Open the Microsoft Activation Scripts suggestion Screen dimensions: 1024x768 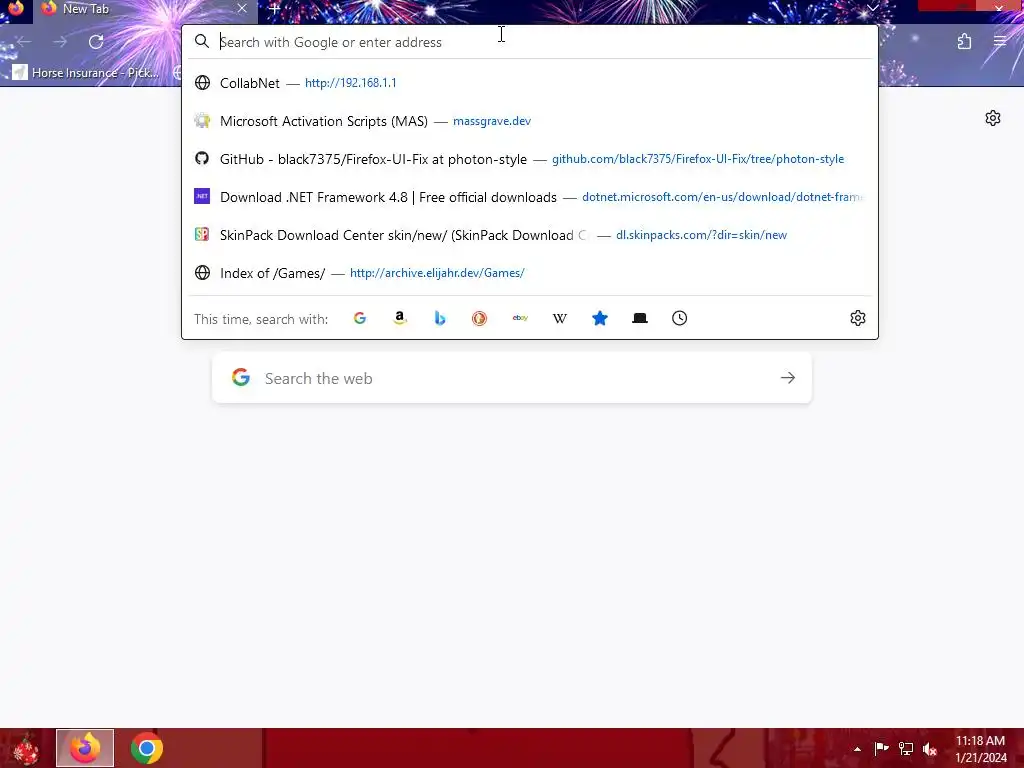tap(530, 121)
